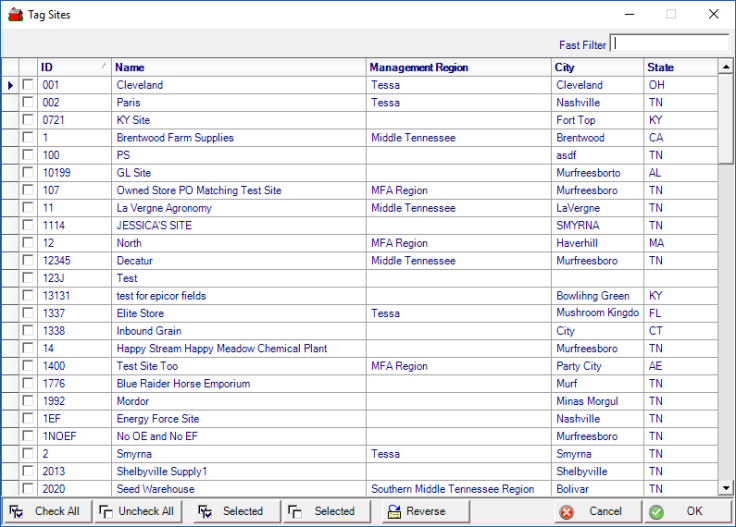Sort by the ID column header
This screenshot has height=527, width=736.
74,68
